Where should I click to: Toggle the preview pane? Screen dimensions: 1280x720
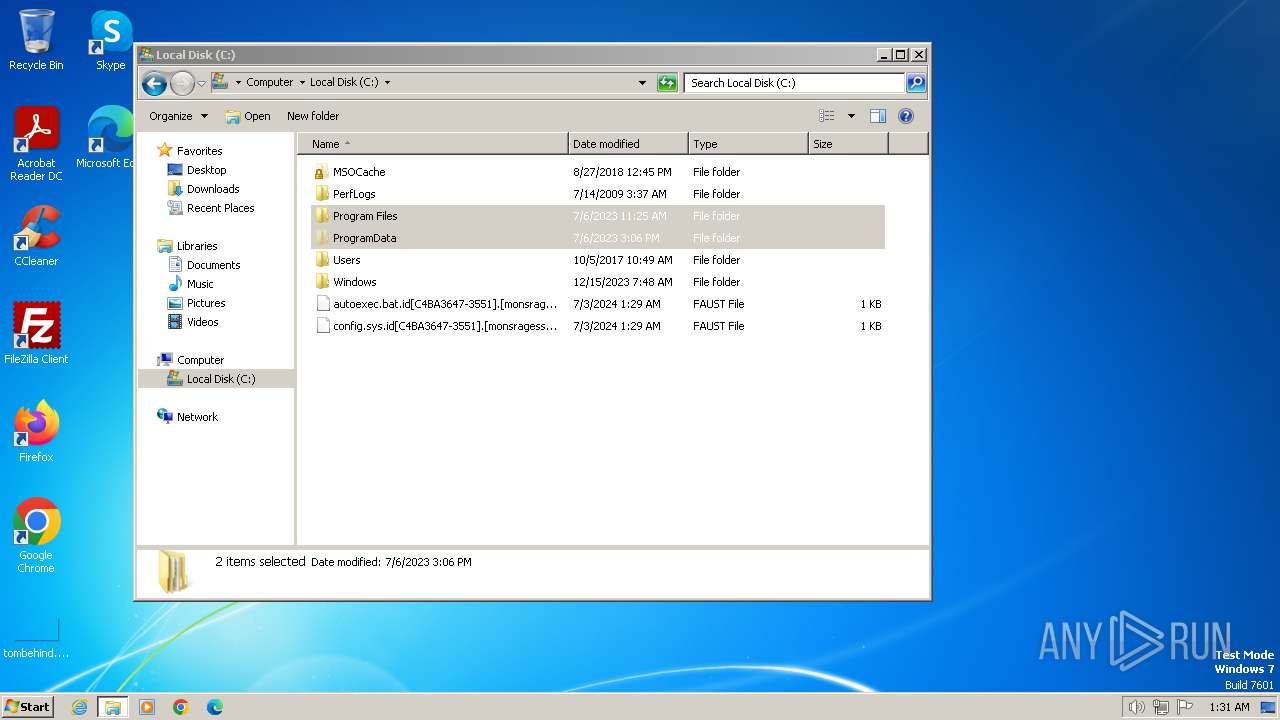(x=878, y=116)
